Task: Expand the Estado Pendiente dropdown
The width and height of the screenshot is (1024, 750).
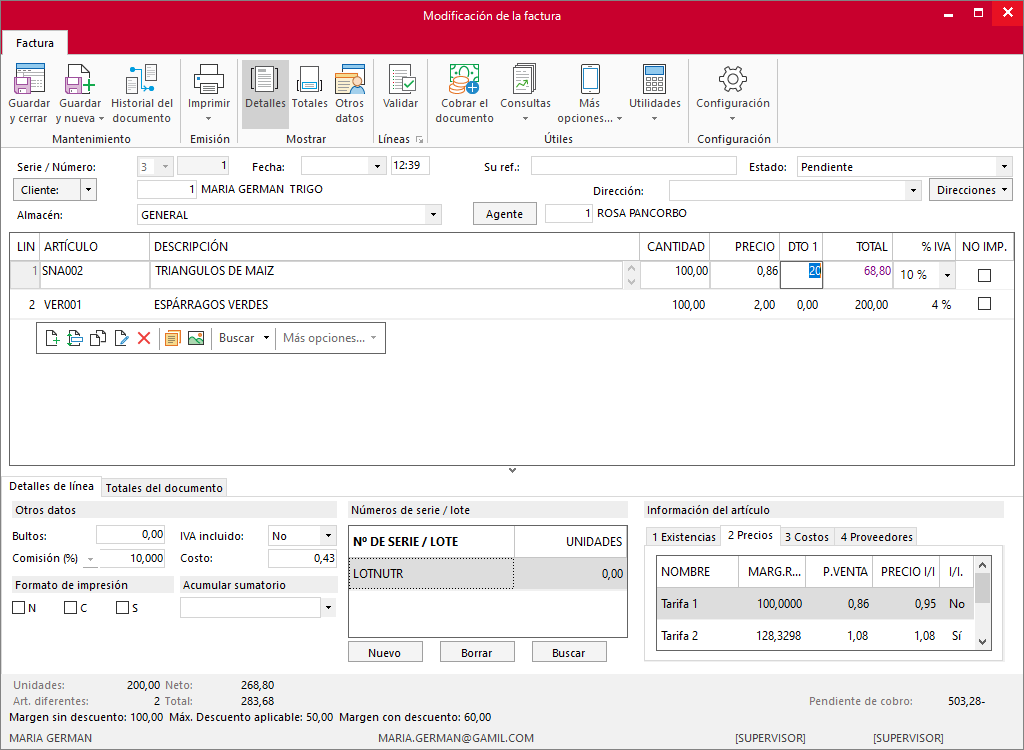Action: 1004,167
